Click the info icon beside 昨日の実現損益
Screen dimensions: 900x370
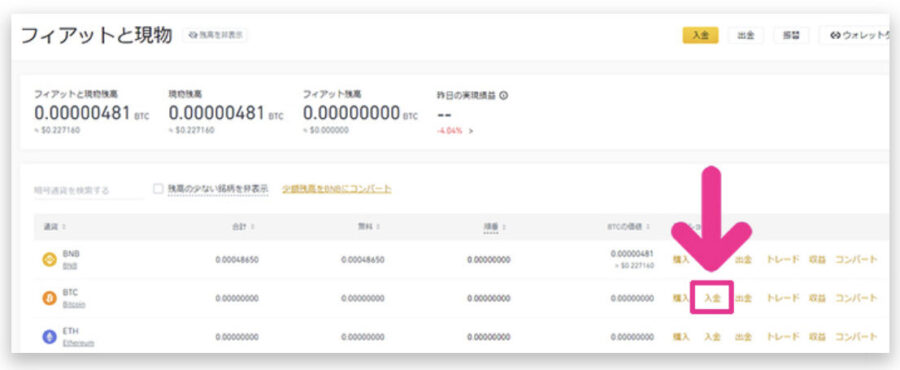tap(503, 96)
